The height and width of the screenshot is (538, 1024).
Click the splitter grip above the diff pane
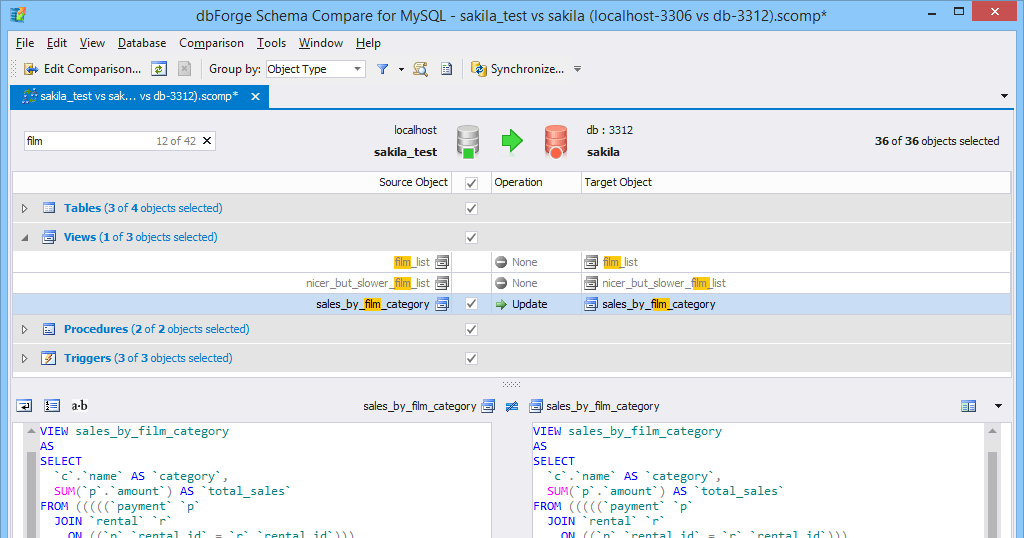click(x=511, y=385)
